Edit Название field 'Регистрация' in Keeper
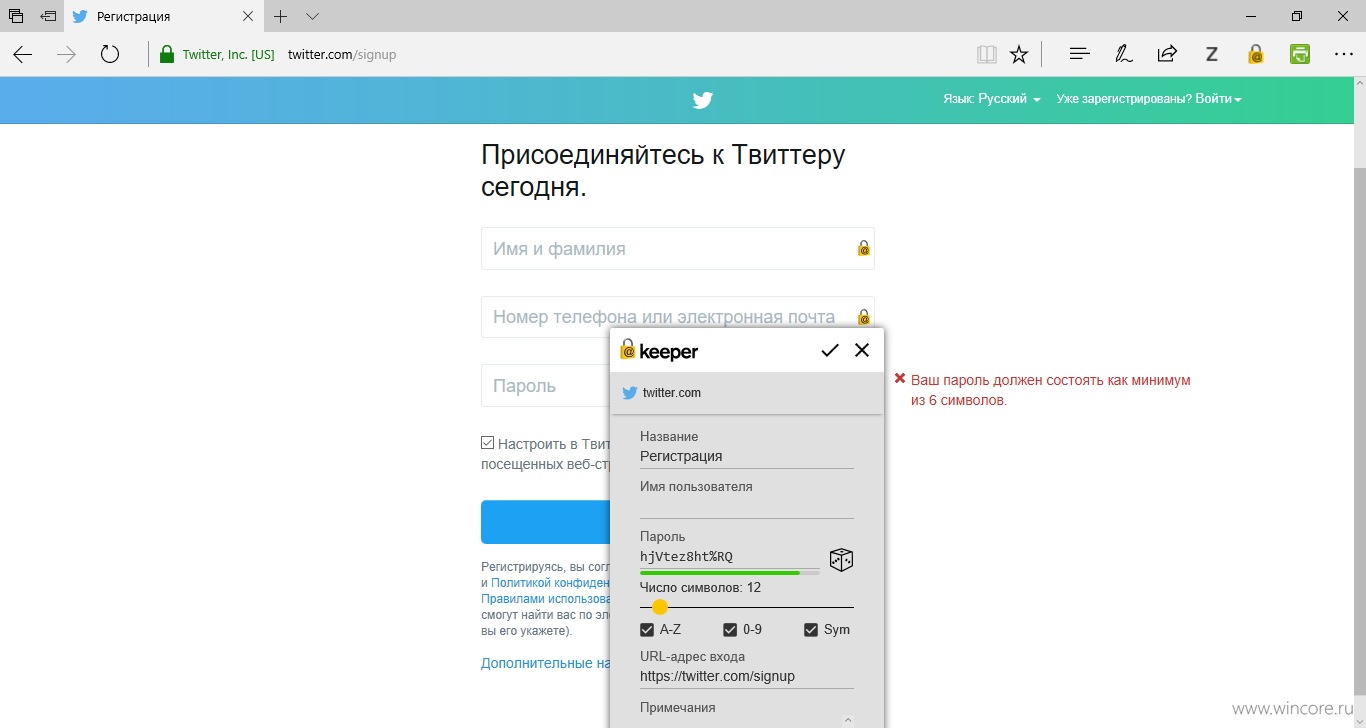The image size is (1366, 728). pyautogui.click(x=747, y=456)
